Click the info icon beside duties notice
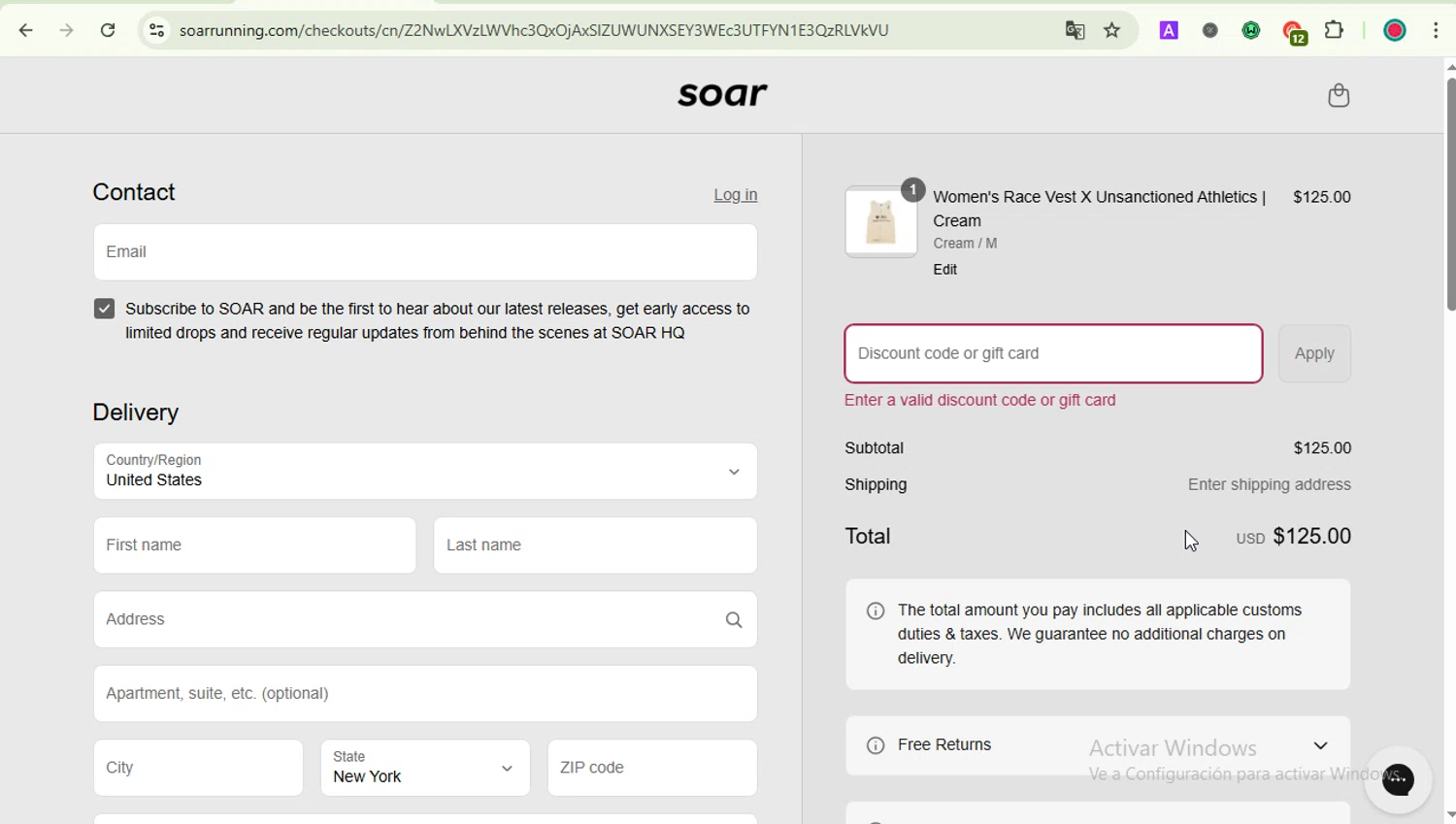1456x824 pixels. click(x=876, y=610)
